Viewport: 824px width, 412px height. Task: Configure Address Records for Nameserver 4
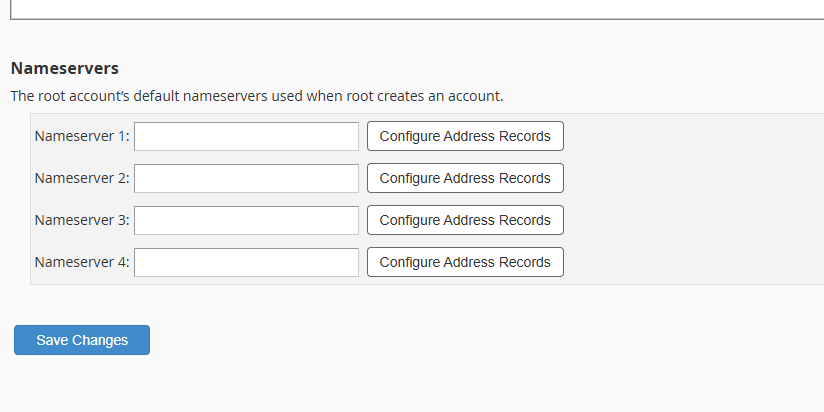click(x=465, y=262)
